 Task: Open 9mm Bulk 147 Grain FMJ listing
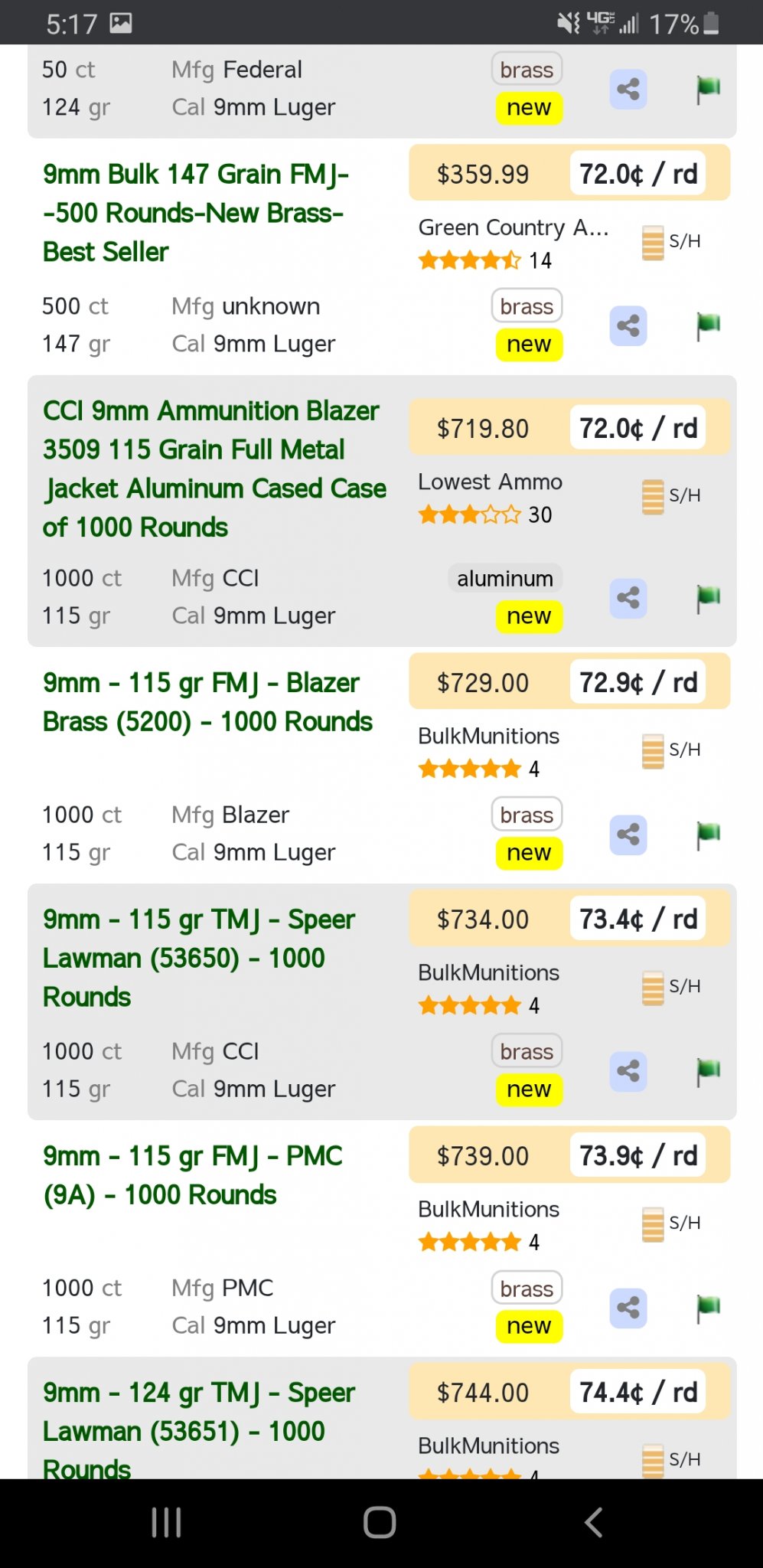(196, 213)
